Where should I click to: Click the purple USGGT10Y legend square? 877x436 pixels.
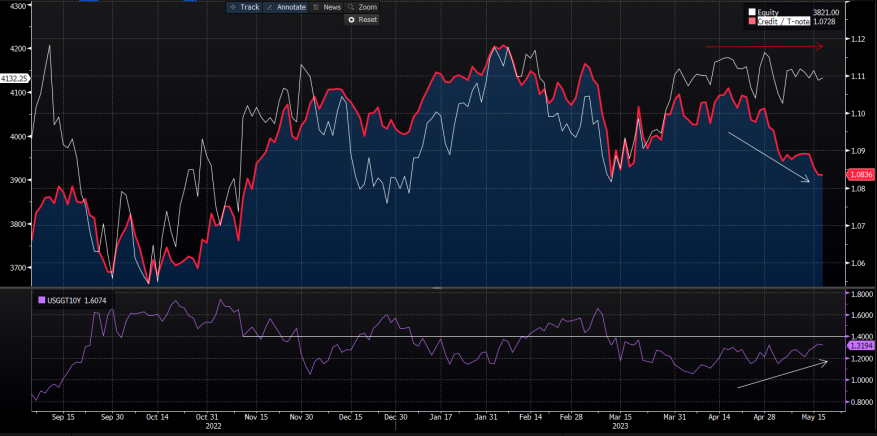pyautogui.click(x=40, y=299)
